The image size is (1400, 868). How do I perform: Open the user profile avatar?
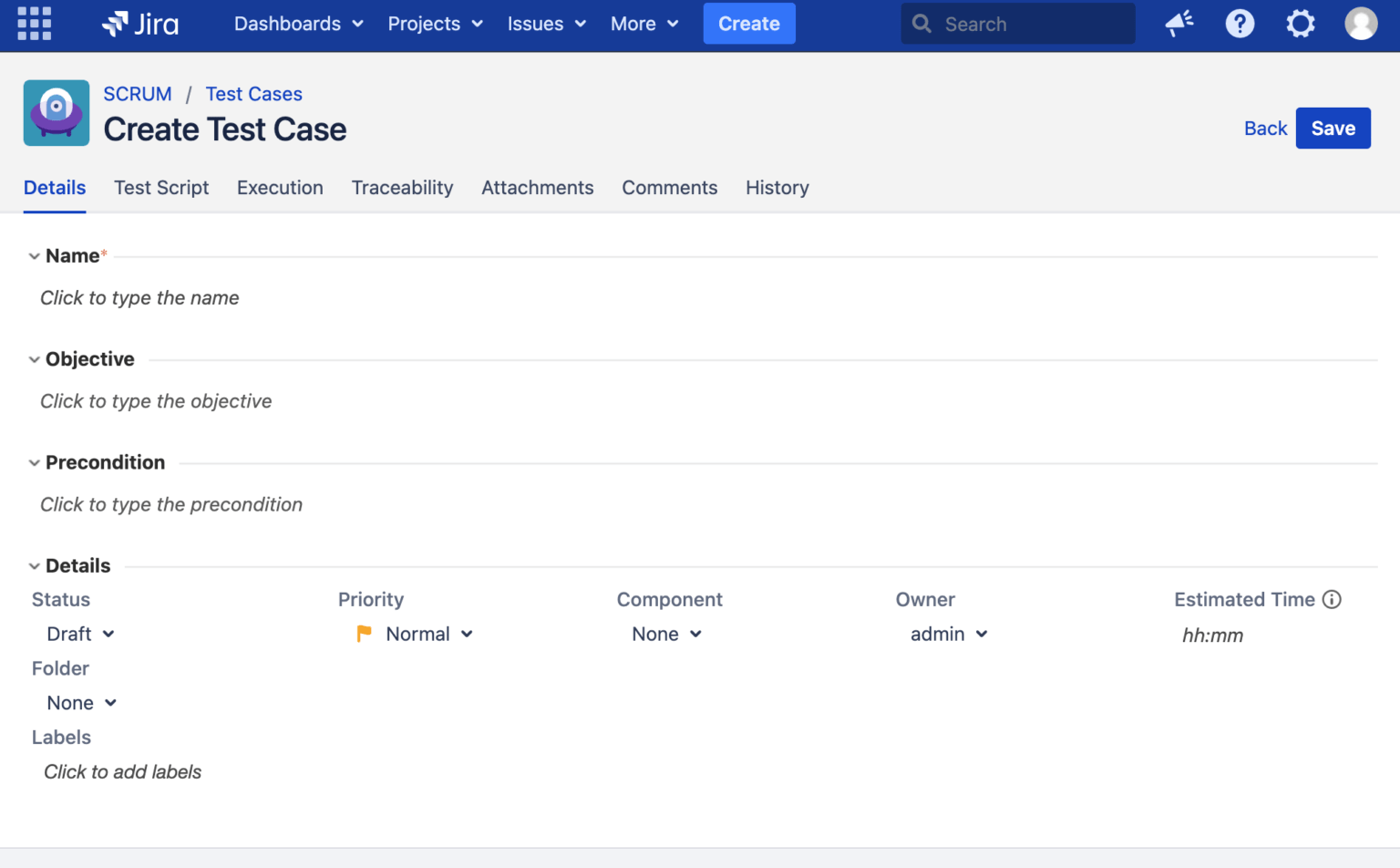pyautogui.click(x=1360, y=24)
